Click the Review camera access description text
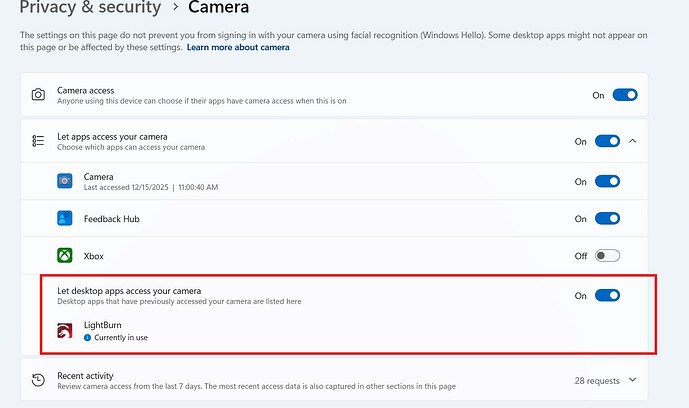689x408 pixels. pos(257,386)
